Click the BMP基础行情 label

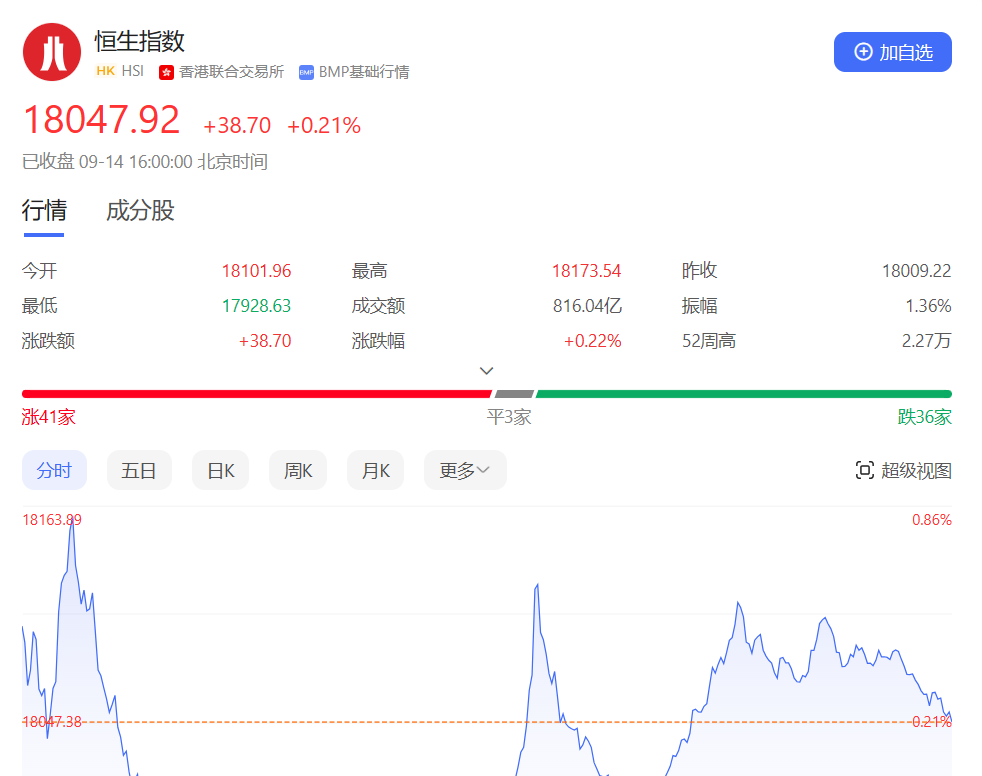pos(364,72)
